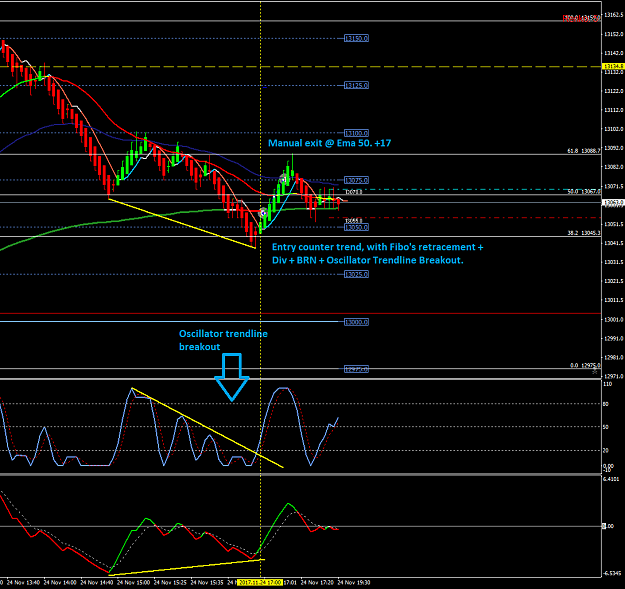
Task: Select the yellow descending trendline on the oscillator
Action: pos(207,427)
